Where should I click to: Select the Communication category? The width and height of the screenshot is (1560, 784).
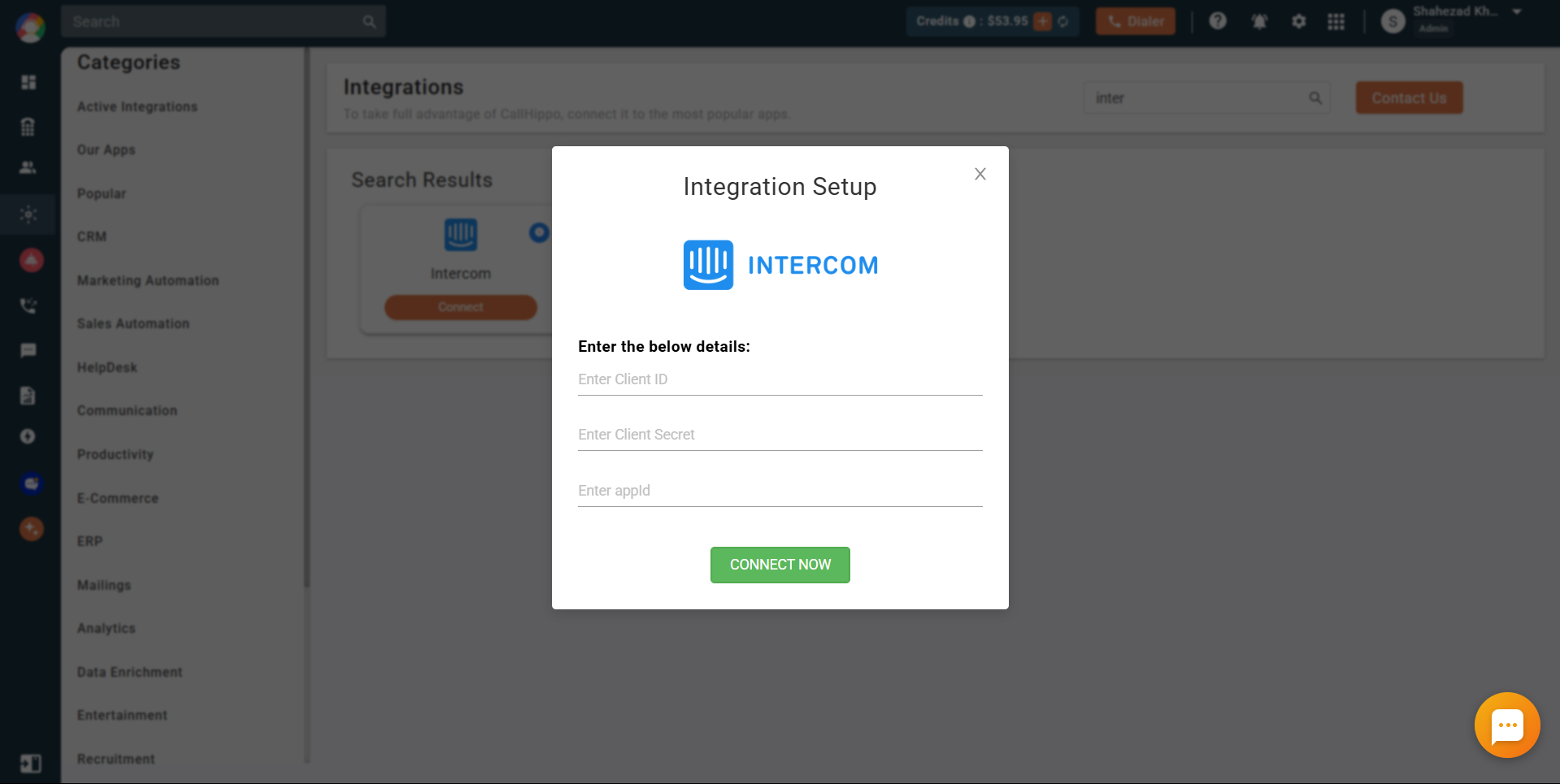coord(127,410)
